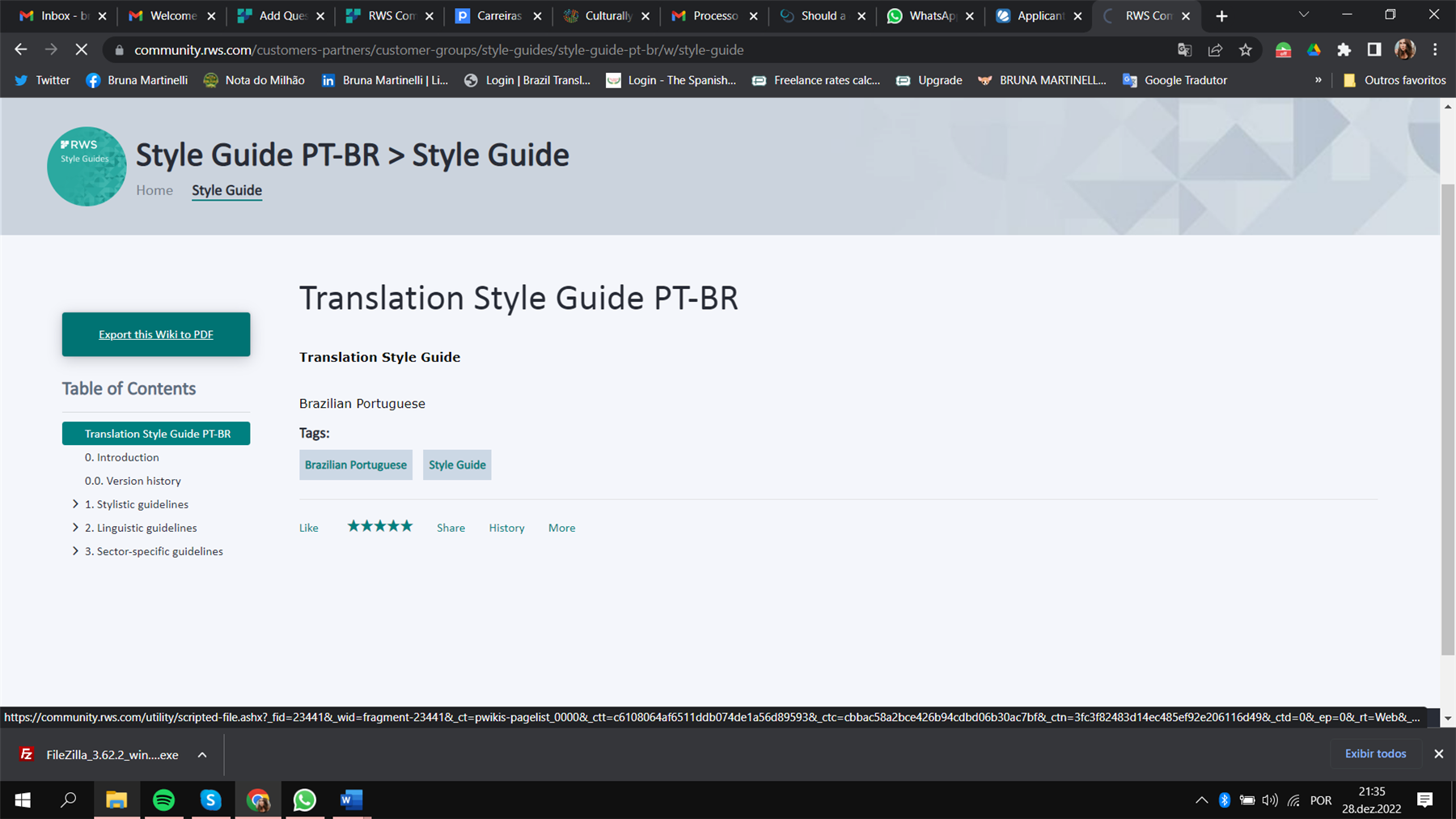Expand 1. Stylistic guidelines section
Image resolution: width=1456 pixels, height=819 pixels.
(x=75, y=504)
